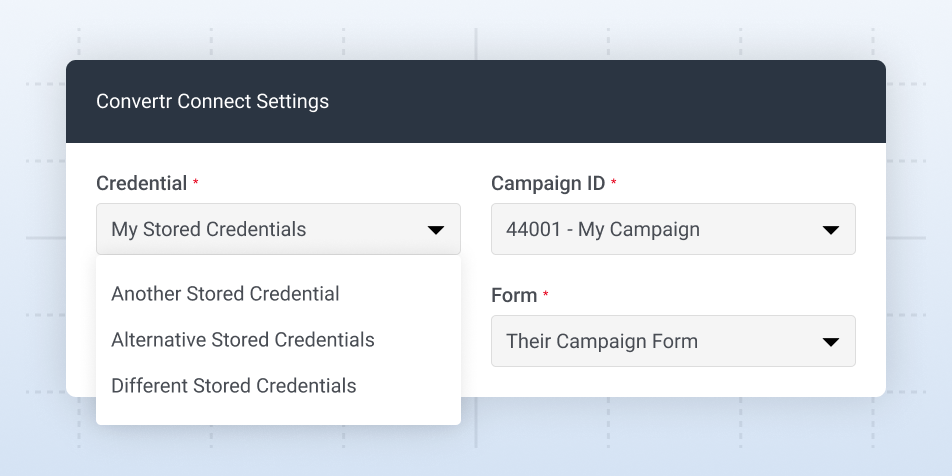Select 'Another Stored Credential' from the list
This screenshot has width=952, height=476.
tap(225, 294)
